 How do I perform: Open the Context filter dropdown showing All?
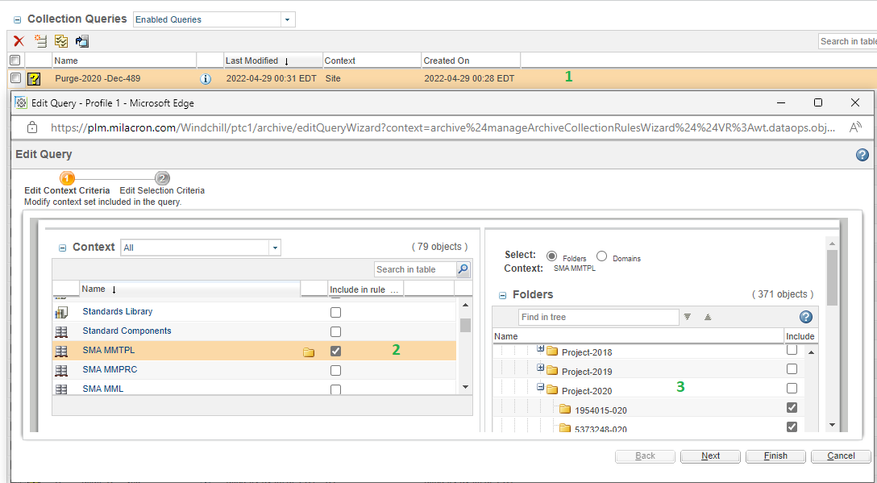(x=274, y=247)
